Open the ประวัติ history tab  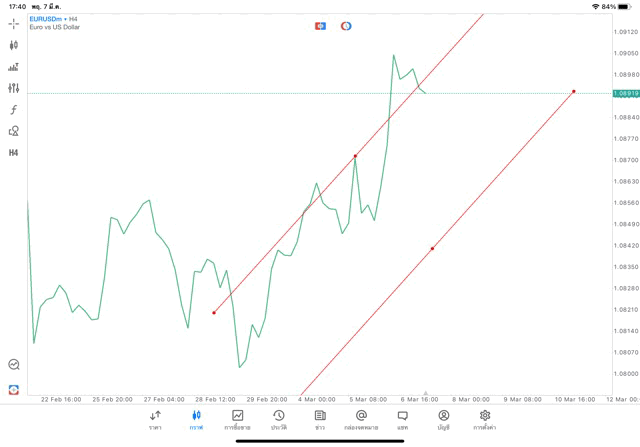point(278,419)
